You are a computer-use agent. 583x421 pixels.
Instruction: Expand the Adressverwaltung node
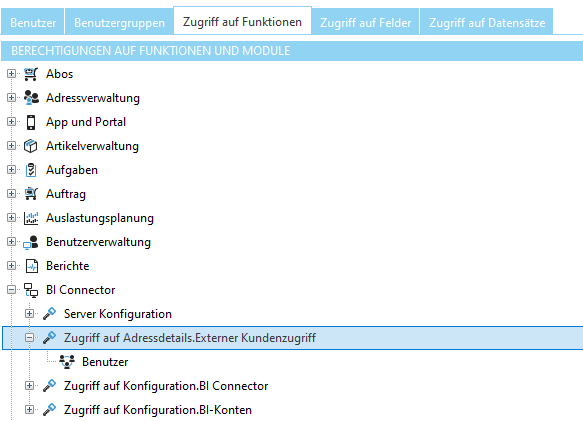pos(12,97)
